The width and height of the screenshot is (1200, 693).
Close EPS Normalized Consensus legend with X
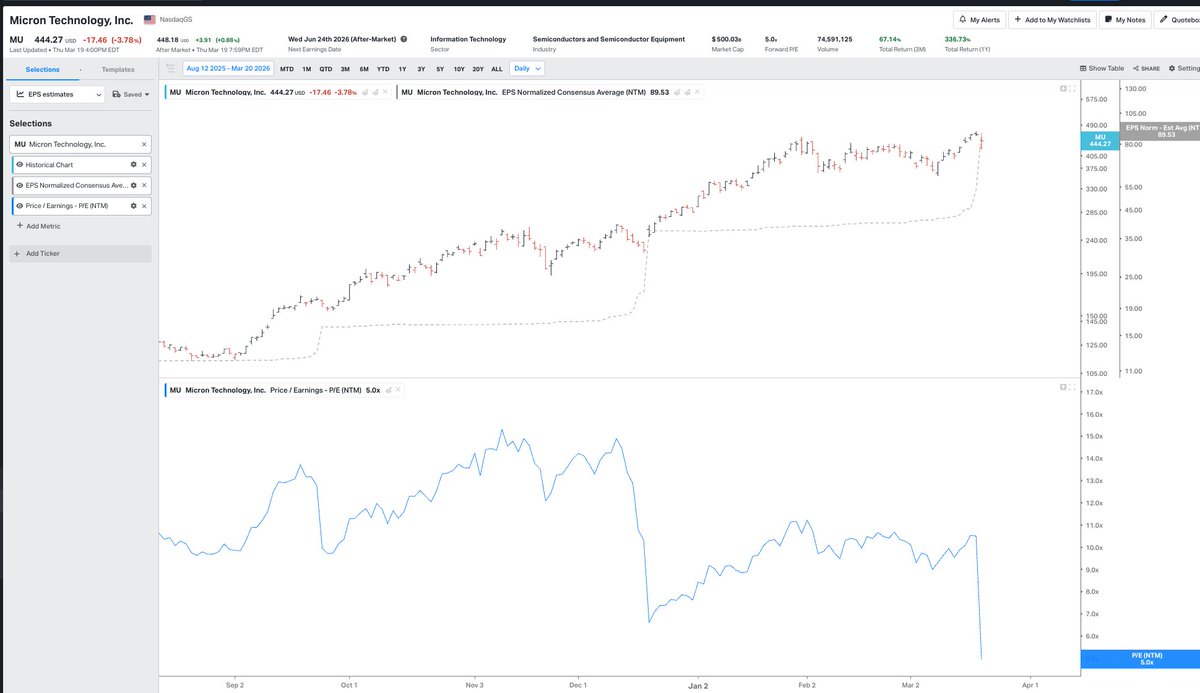click(699, 92)
